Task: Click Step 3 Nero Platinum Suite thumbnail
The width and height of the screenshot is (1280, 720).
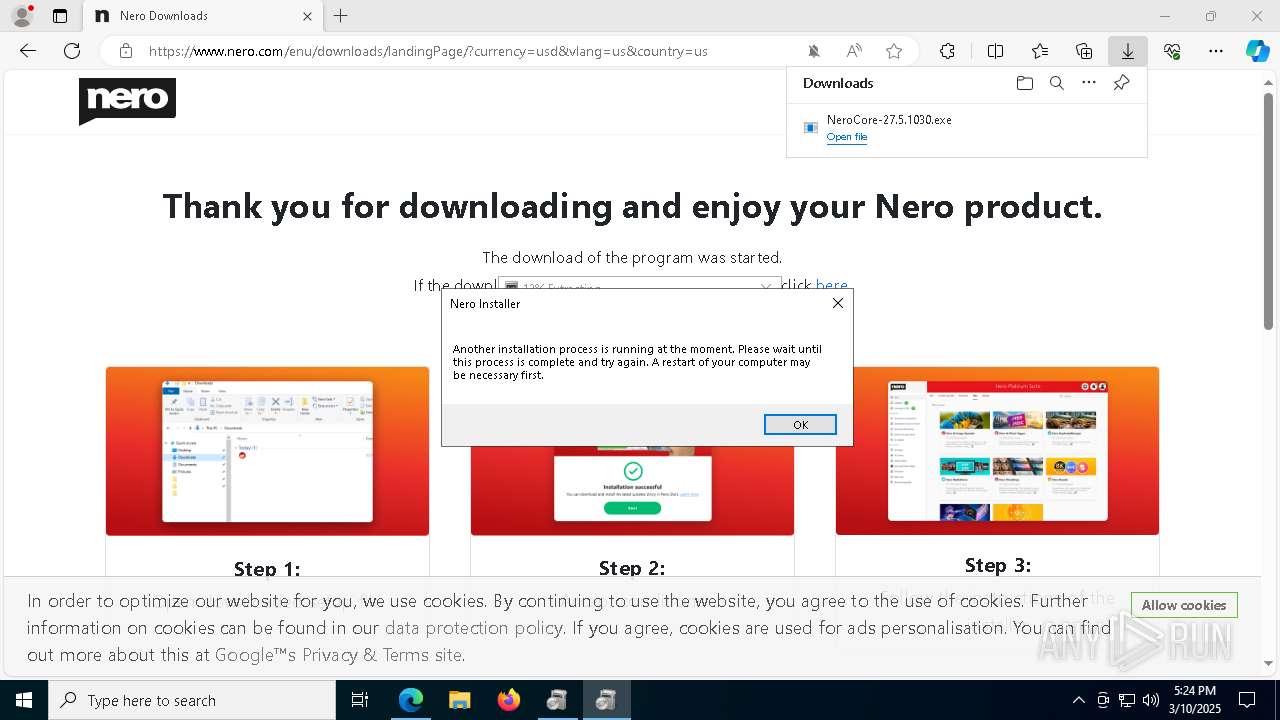Action: (997, 451)
